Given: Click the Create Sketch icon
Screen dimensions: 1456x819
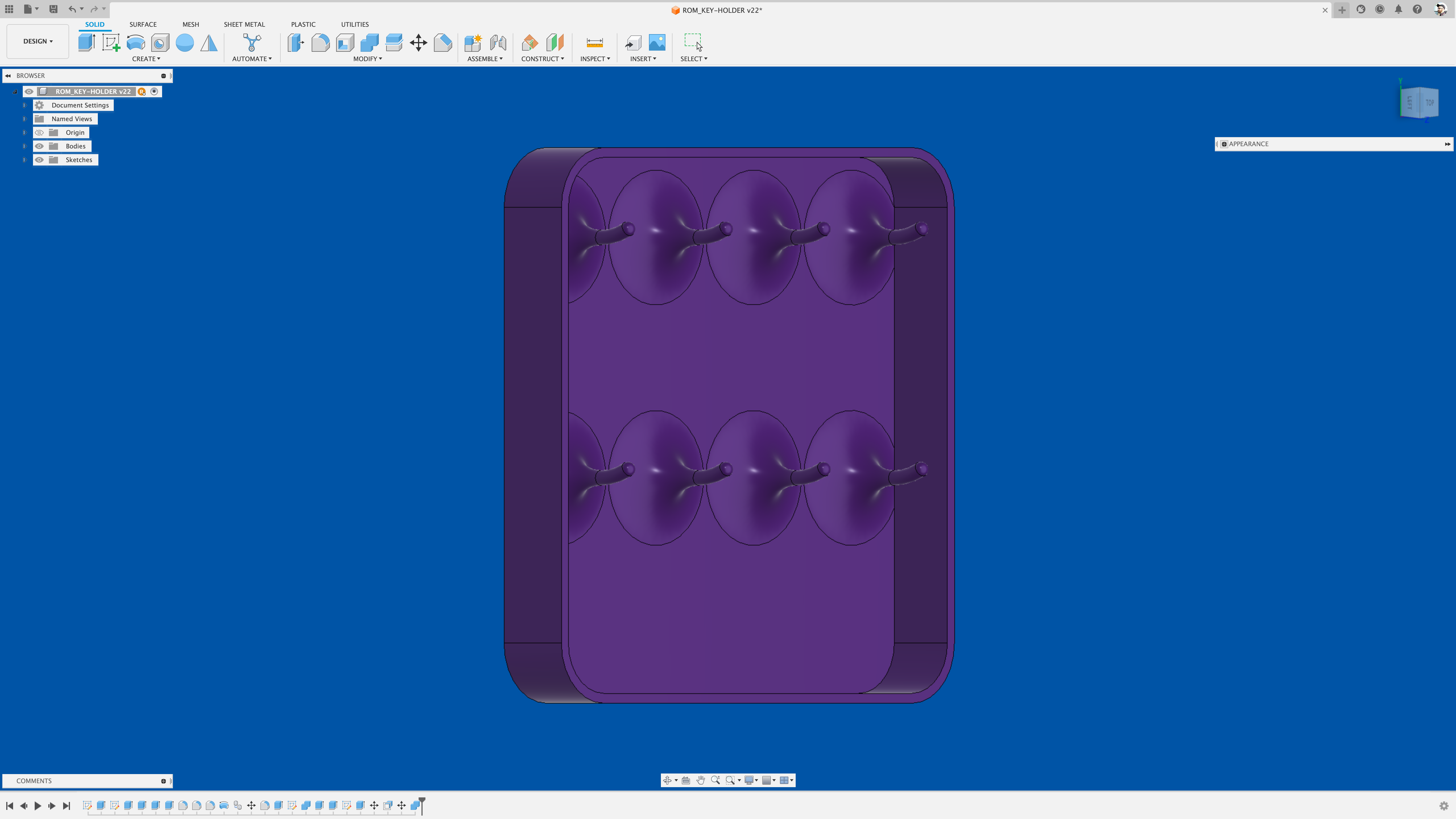Looking at the screenshot, I should tap(111, 42).
